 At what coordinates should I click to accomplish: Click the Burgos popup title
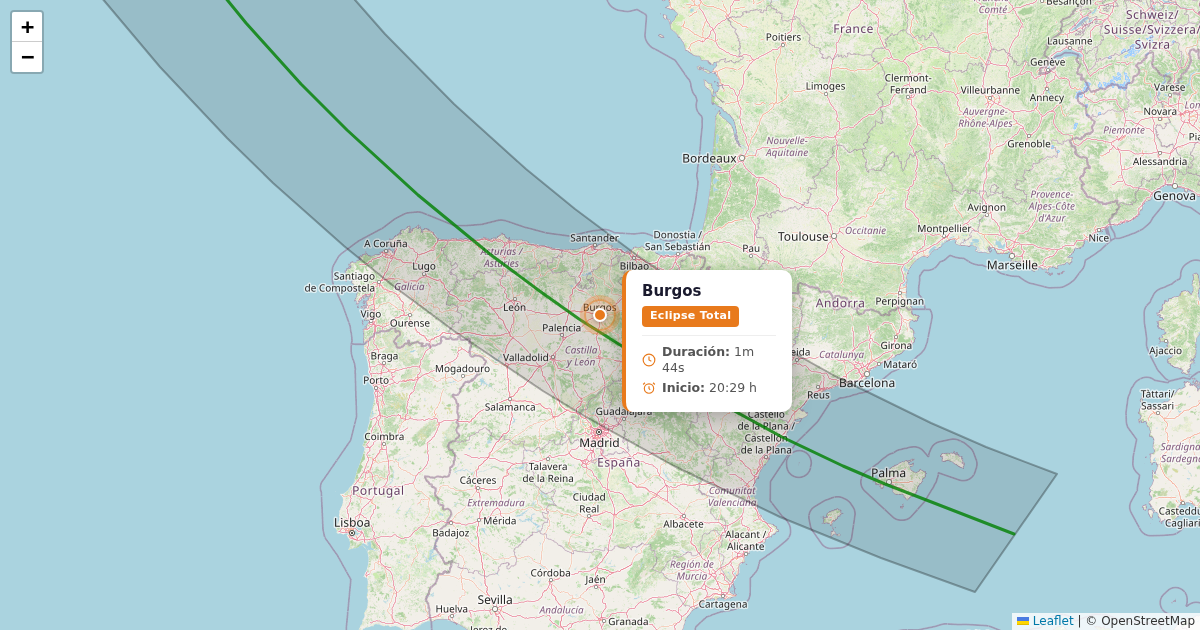[x=672, y=291]
